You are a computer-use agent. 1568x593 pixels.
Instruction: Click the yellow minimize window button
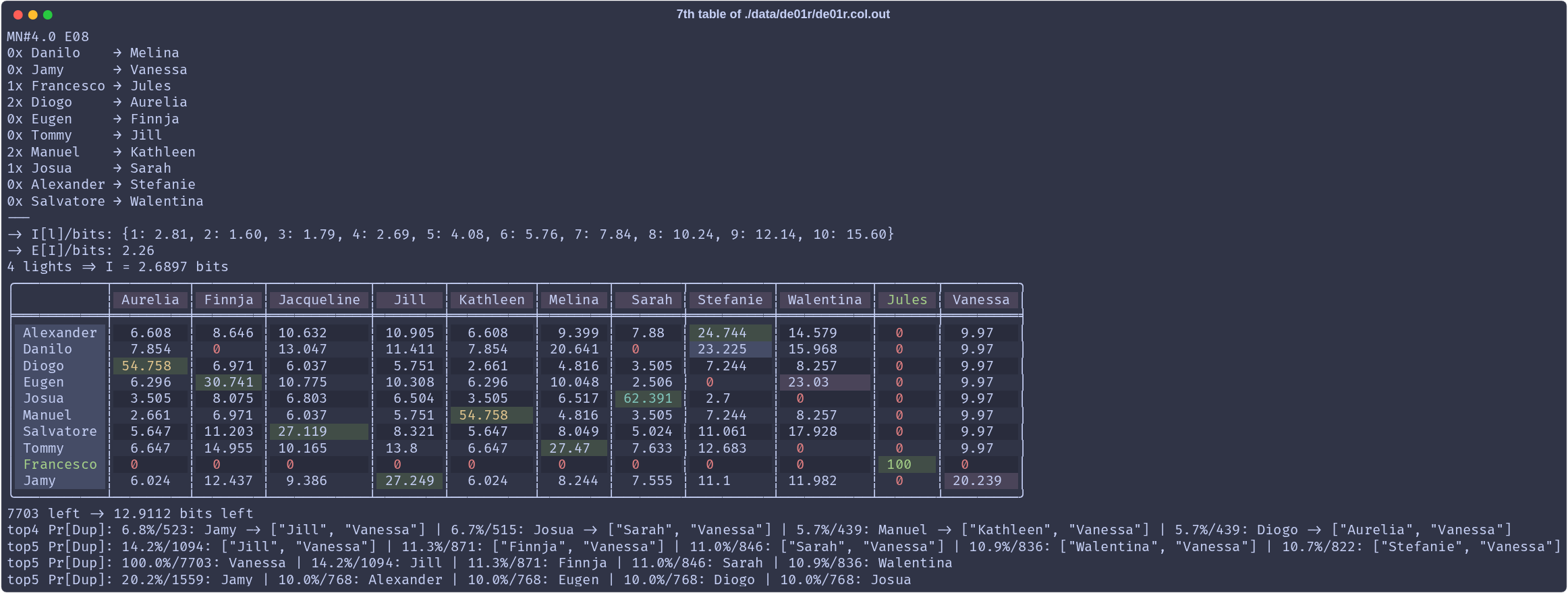33,15
